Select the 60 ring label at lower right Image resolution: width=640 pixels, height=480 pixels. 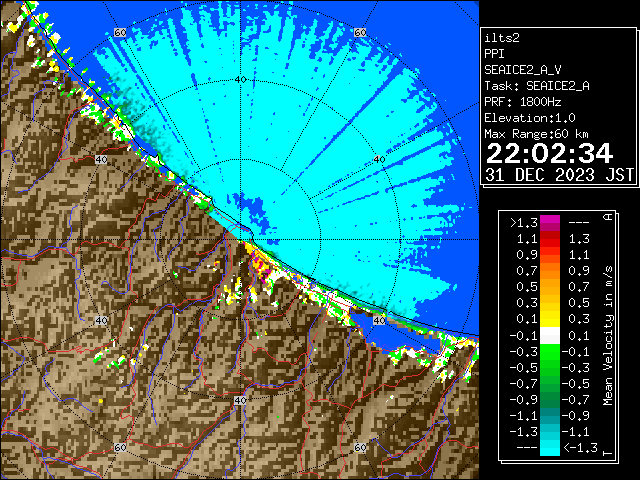click(x=360, y=448)
